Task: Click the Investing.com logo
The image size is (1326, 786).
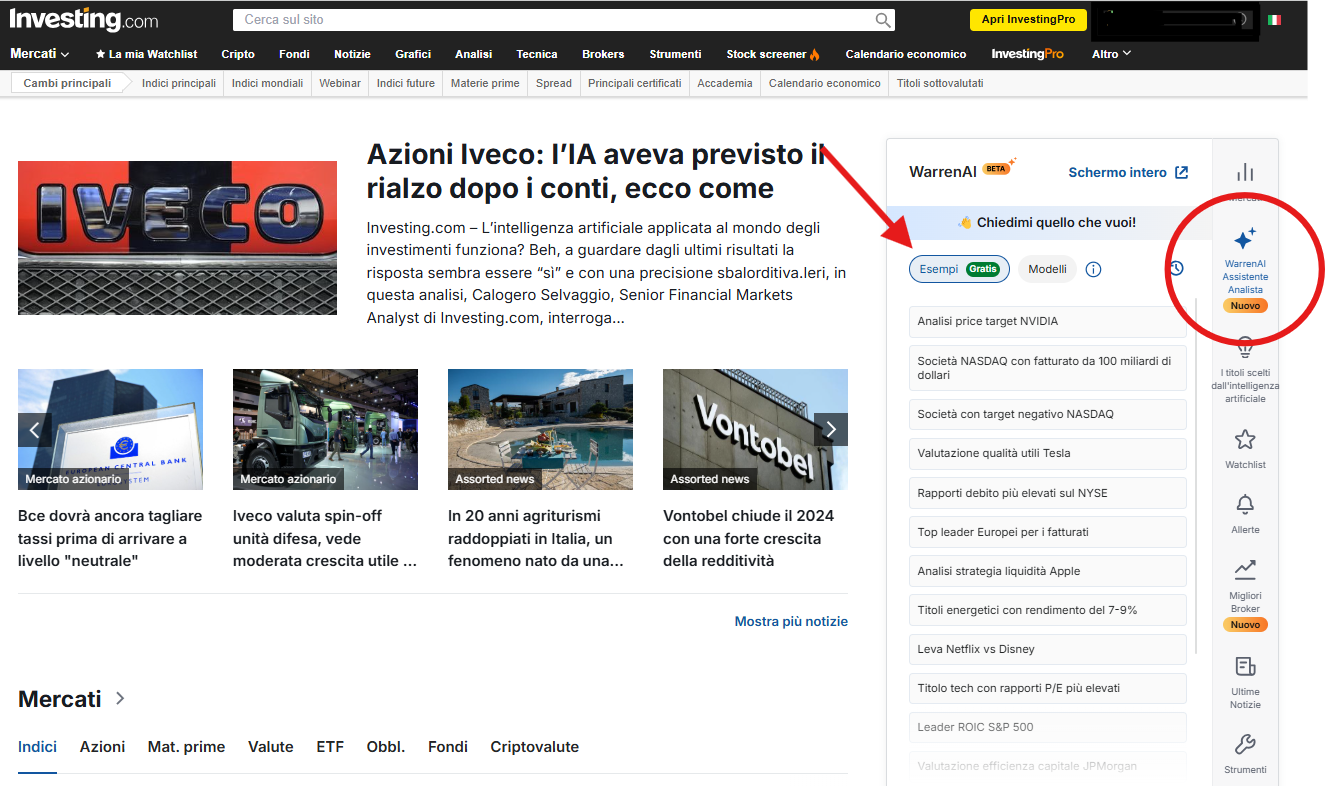Action: pos(84,19)
